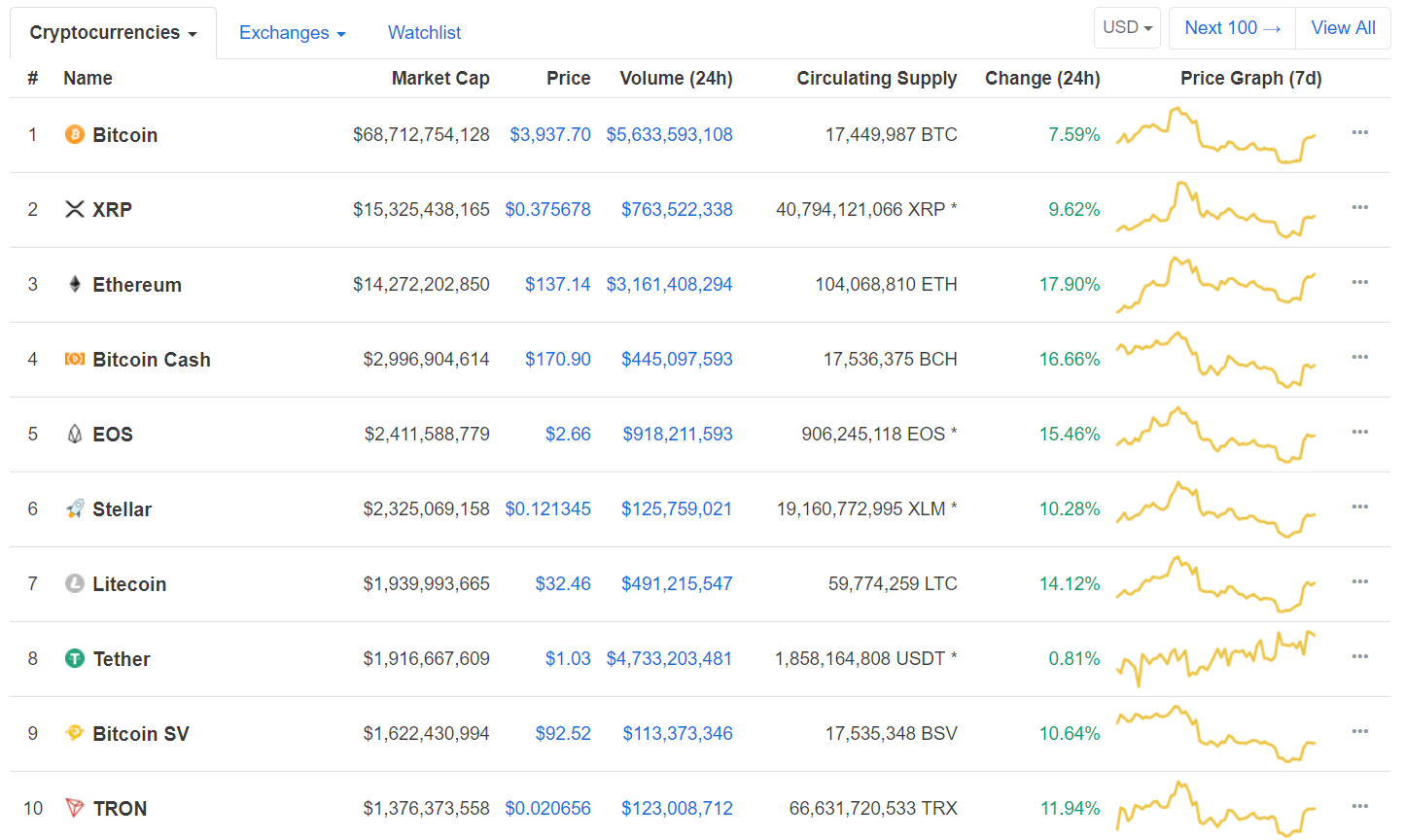Click the View All button
The image size is (1405, 840).
pyautogui.click(x=1343, y=28)
